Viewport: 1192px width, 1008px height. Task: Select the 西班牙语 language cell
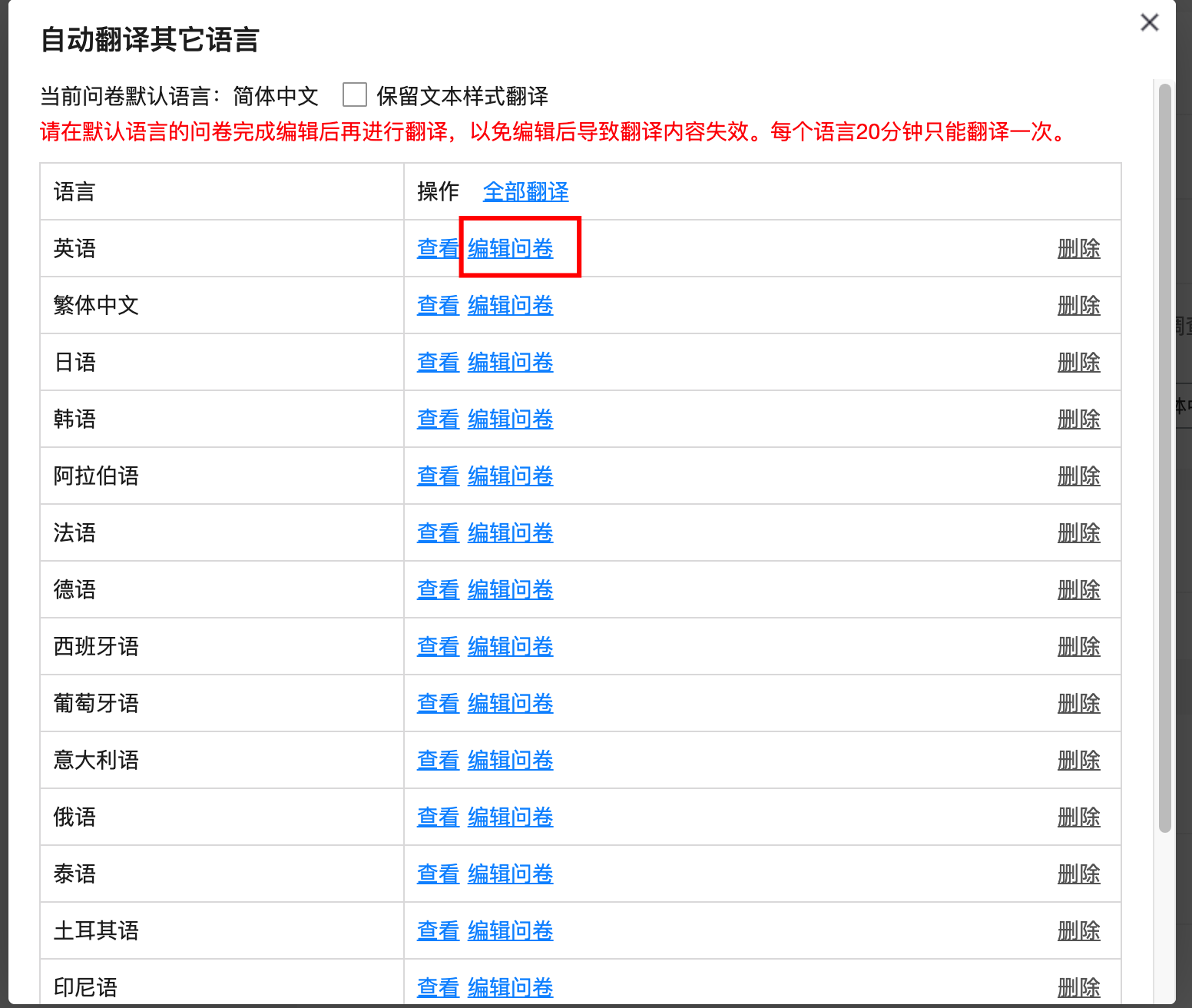point(222,646)
